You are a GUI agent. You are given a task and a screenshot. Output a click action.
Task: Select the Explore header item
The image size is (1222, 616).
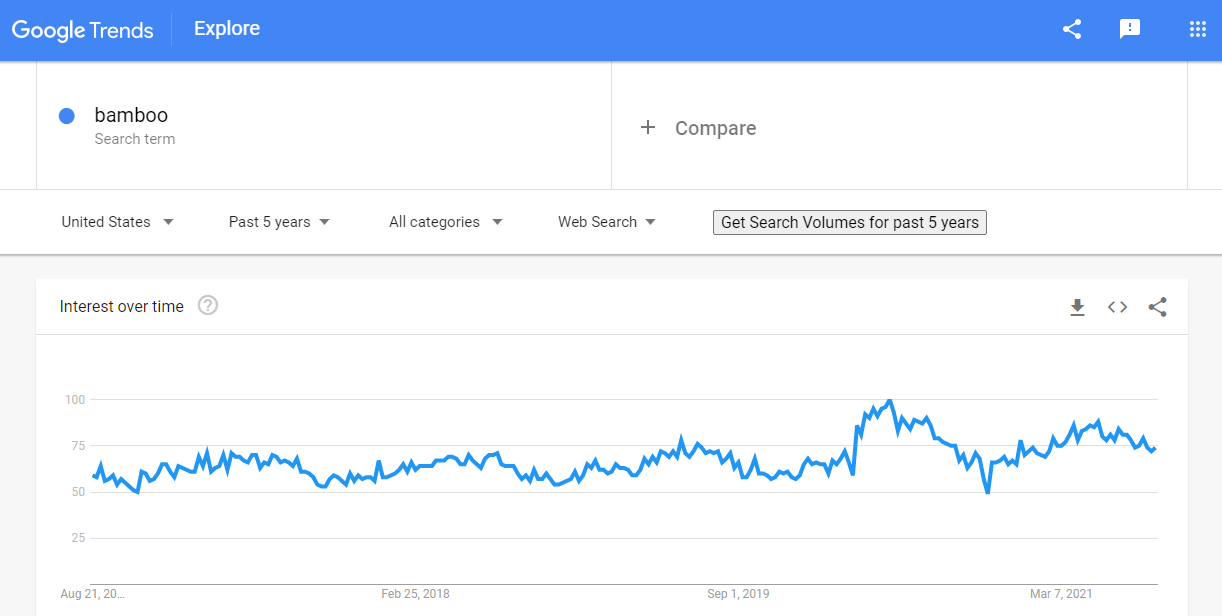(x=227, y=29)
